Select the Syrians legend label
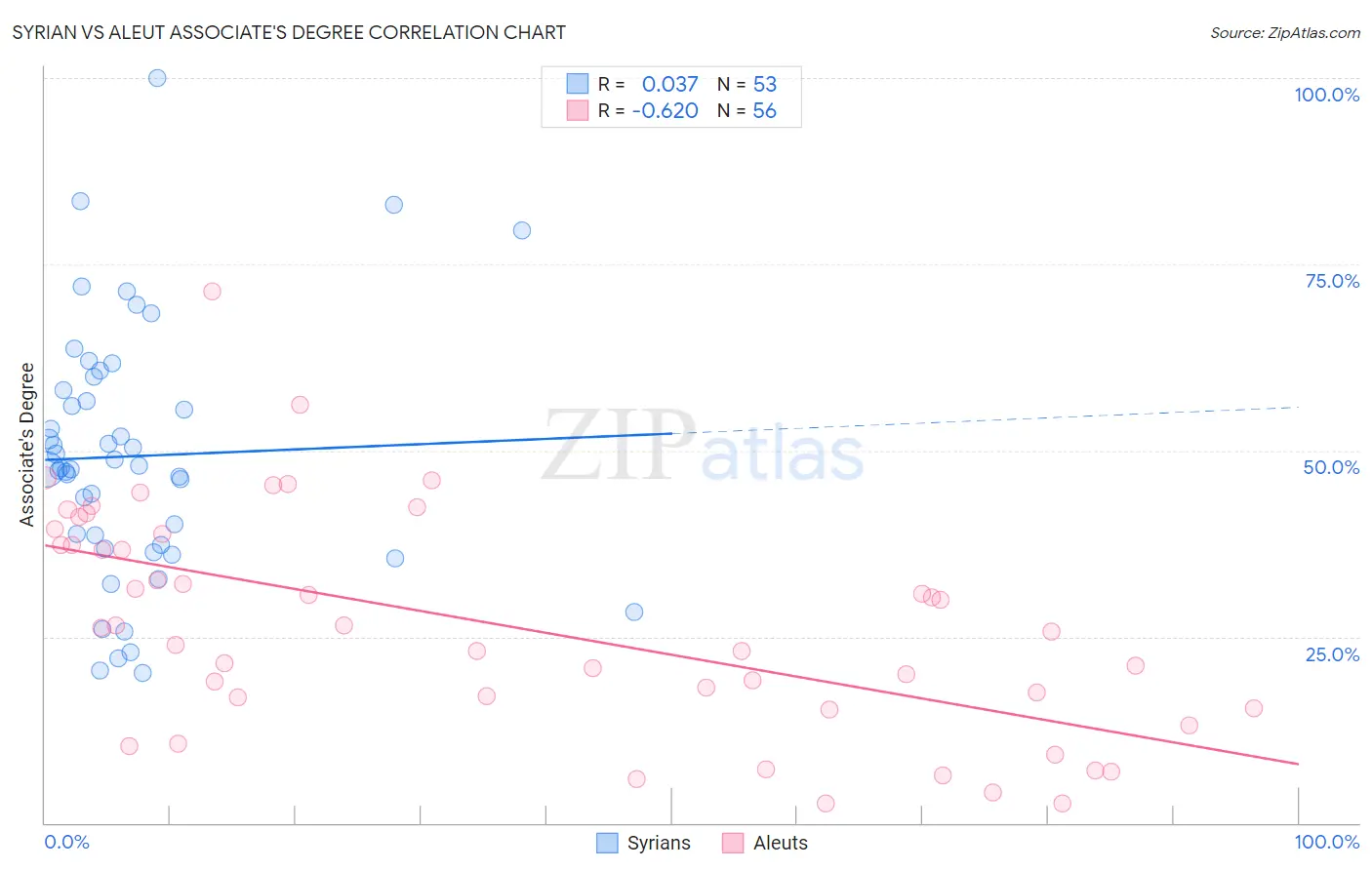 point(659,843)
